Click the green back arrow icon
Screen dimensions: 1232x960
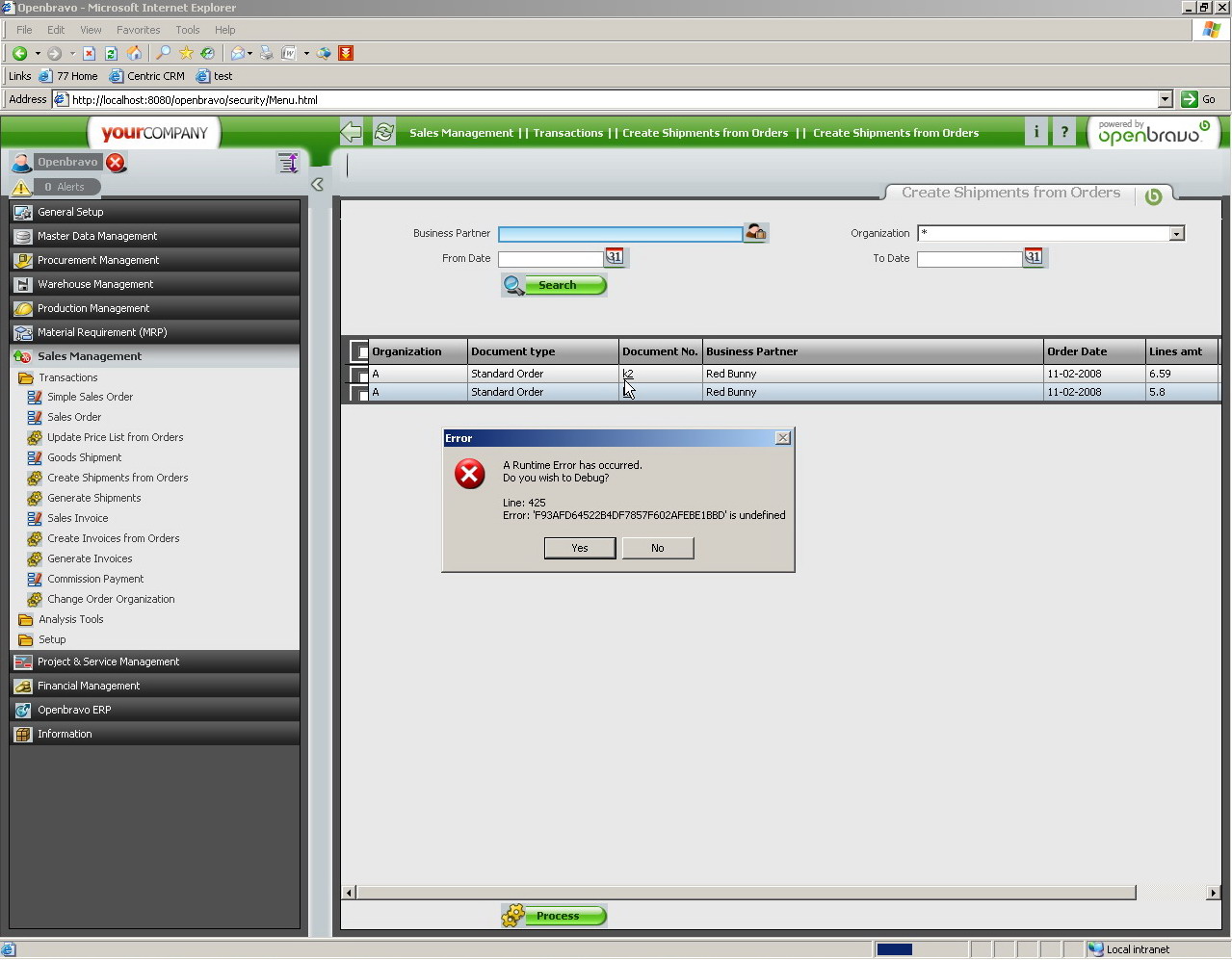point(351,133)
